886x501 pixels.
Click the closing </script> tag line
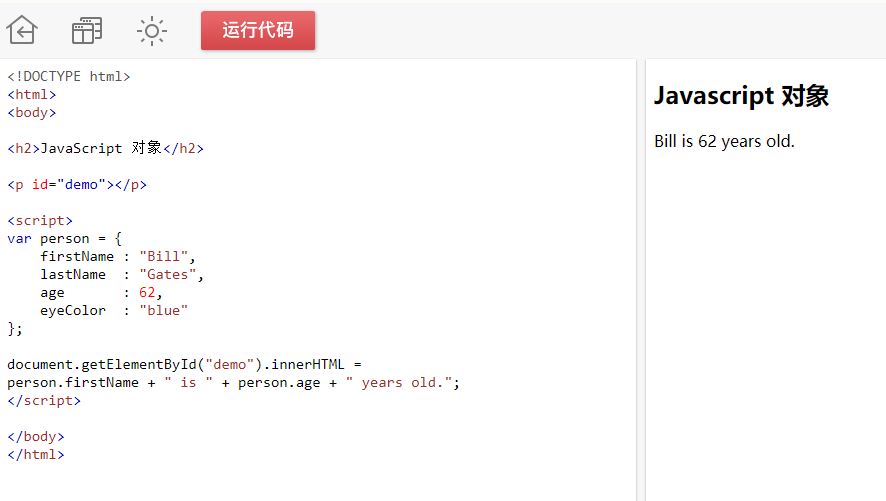click(x=44, y=401)
